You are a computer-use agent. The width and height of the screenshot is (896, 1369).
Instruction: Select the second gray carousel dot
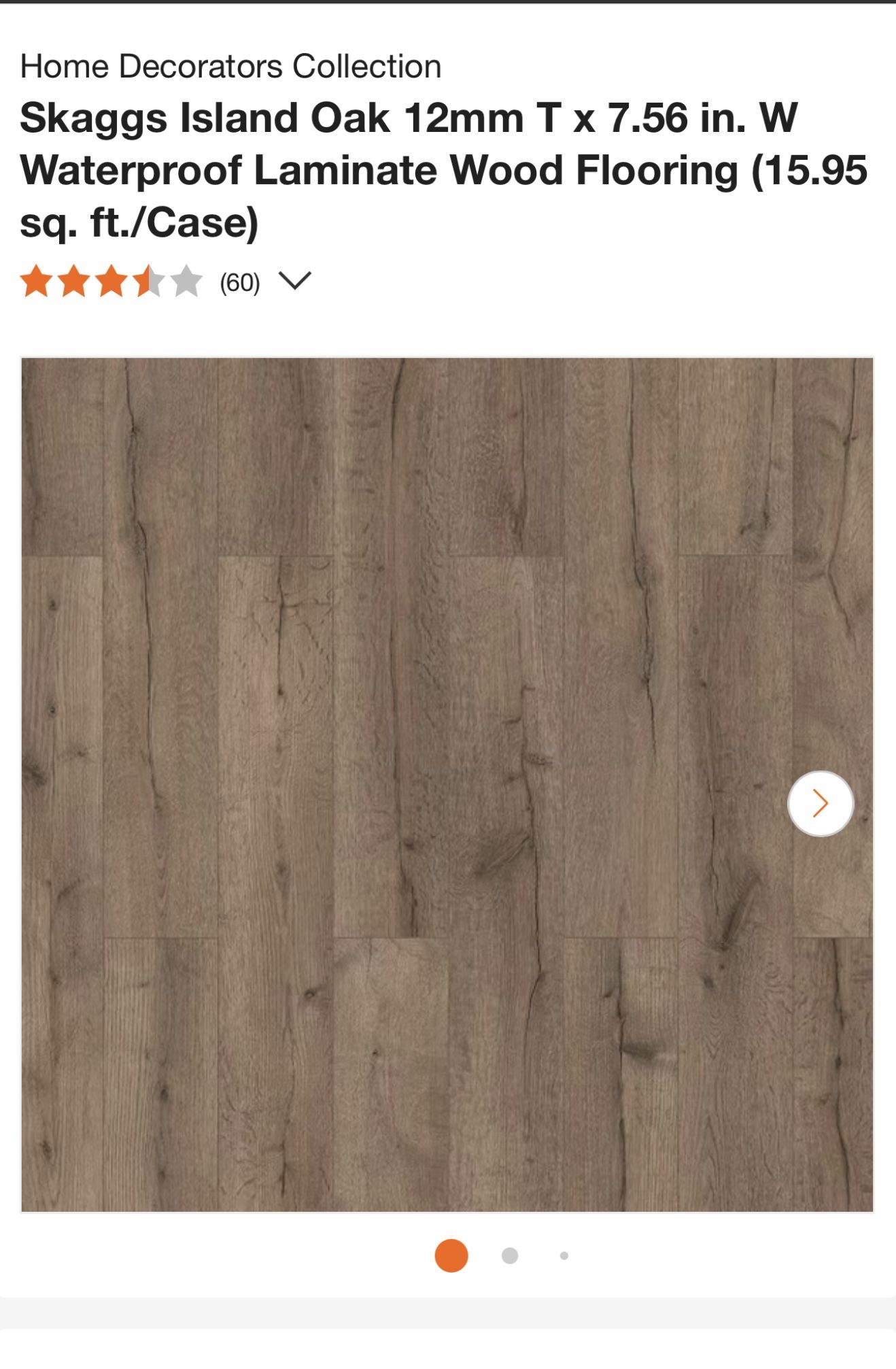point(510,1255)
